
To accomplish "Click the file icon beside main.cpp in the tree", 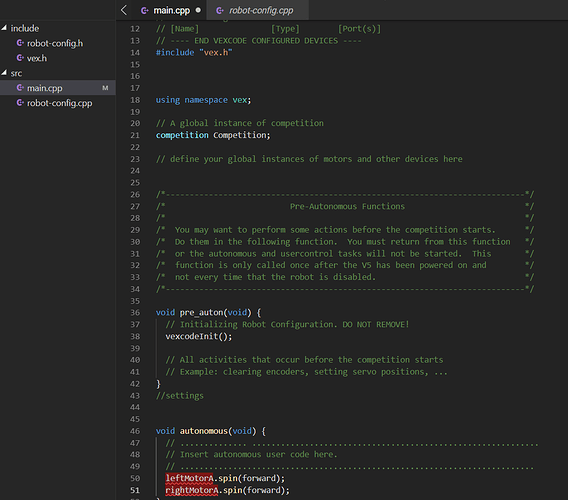I will pos(20,88).
